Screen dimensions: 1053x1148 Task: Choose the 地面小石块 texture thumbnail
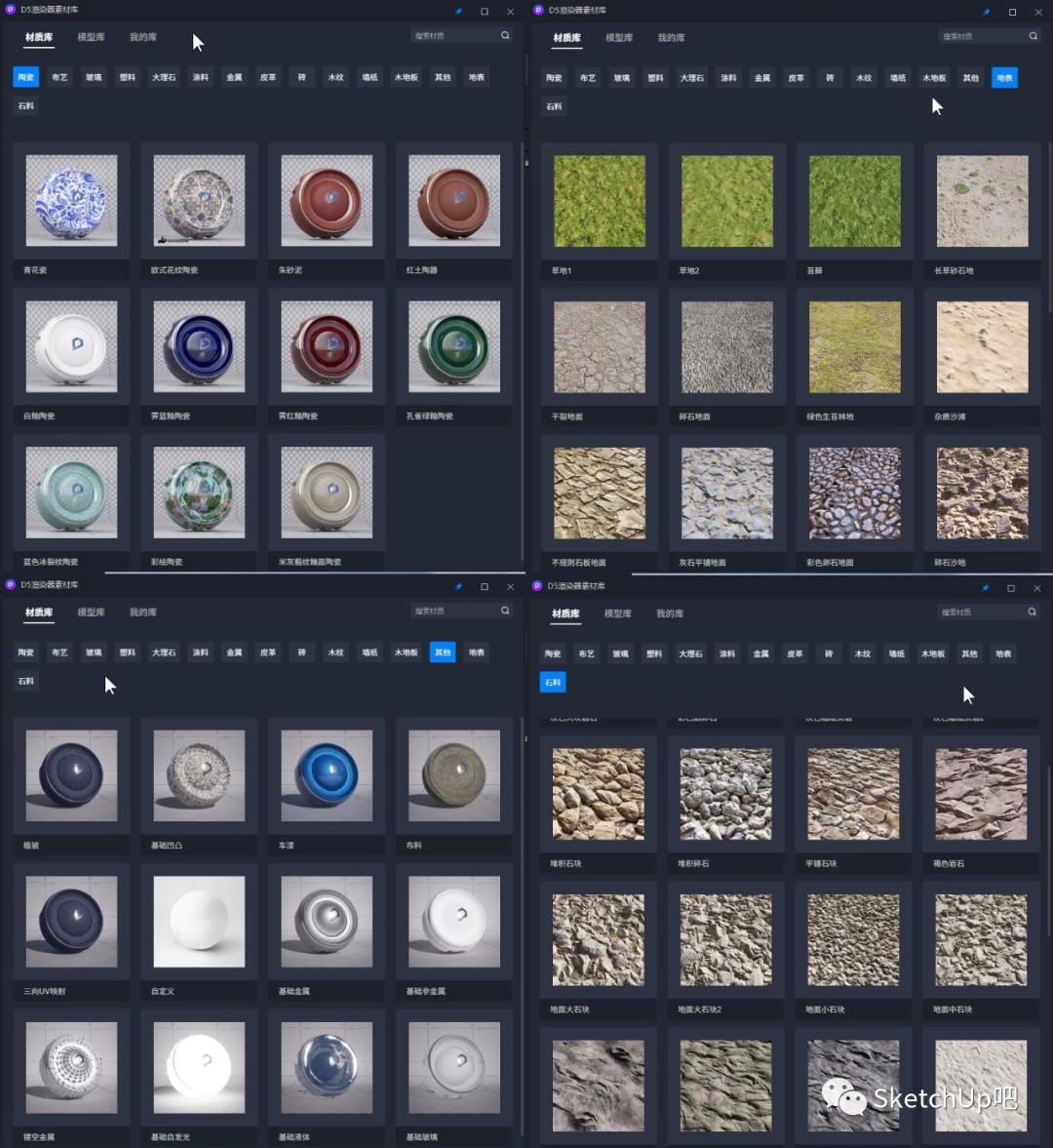click(853, 940)
